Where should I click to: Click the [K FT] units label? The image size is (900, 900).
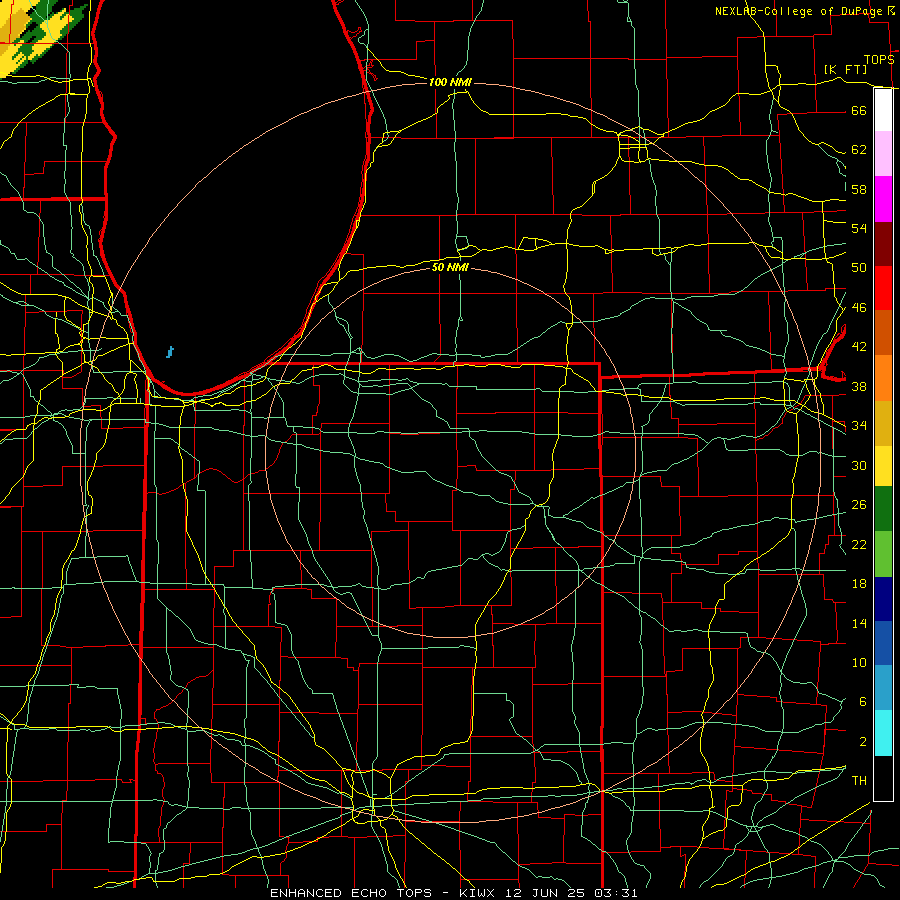(x=845, y=69)
